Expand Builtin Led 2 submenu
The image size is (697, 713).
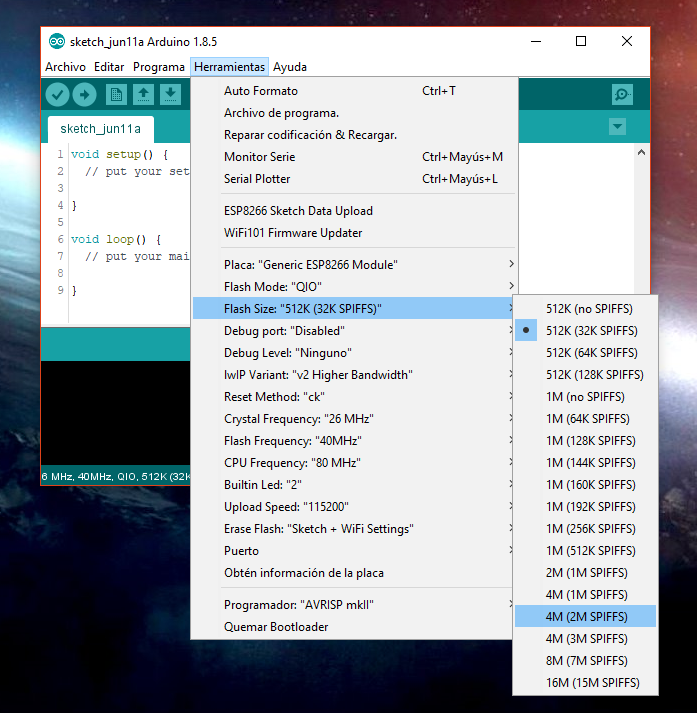[353, 485]
